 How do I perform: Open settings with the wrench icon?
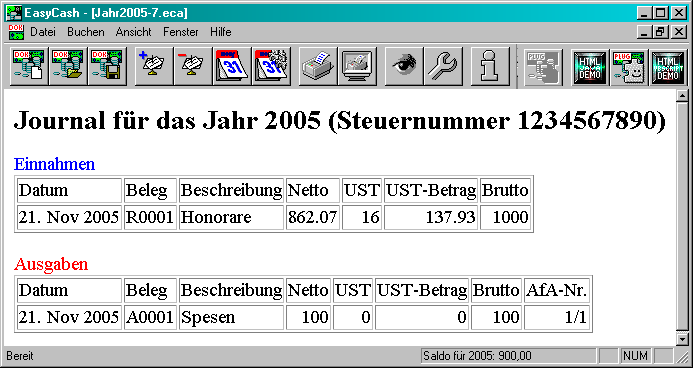click(443, 66)
